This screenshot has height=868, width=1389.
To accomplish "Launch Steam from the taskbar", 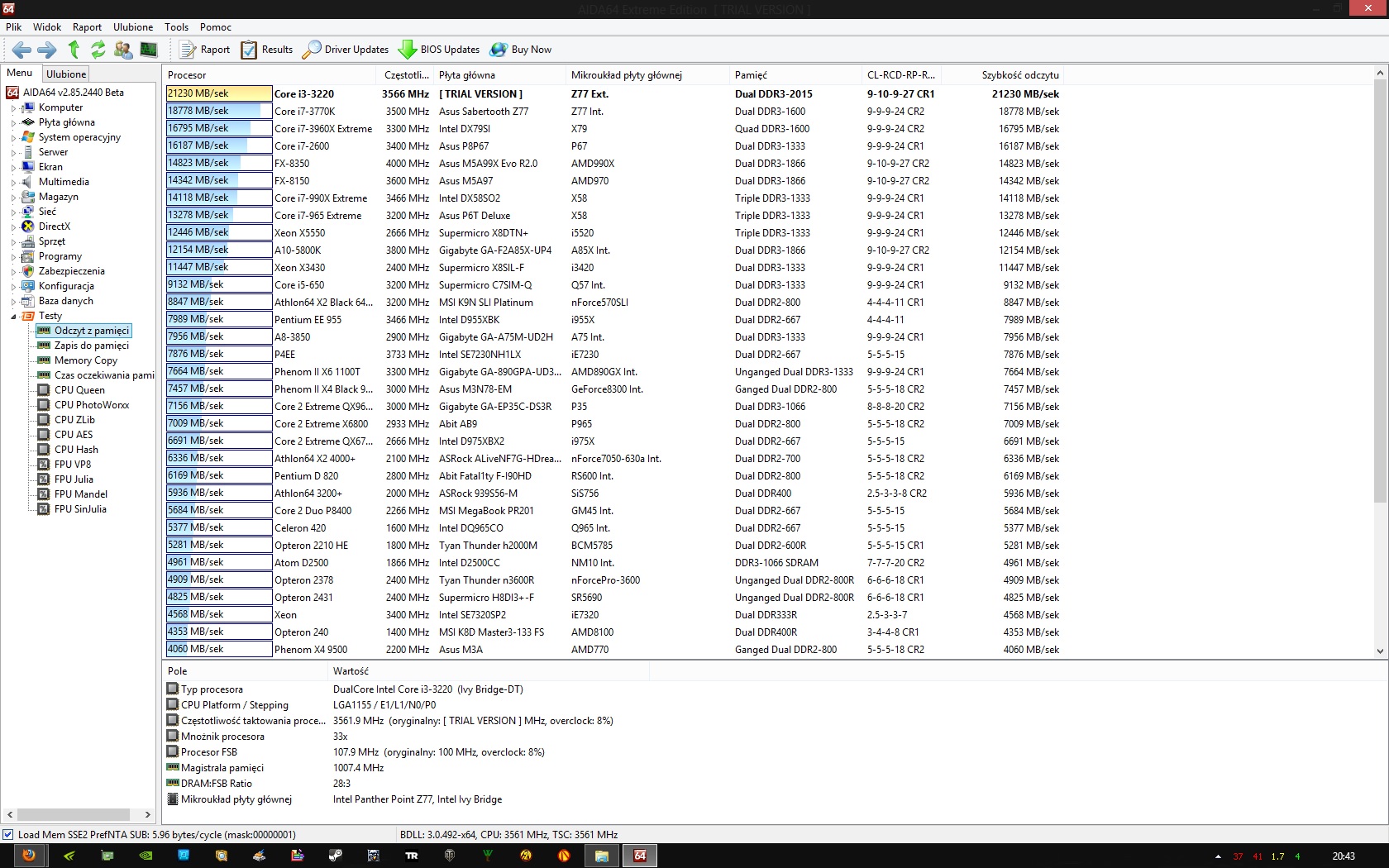I will 335,856.
